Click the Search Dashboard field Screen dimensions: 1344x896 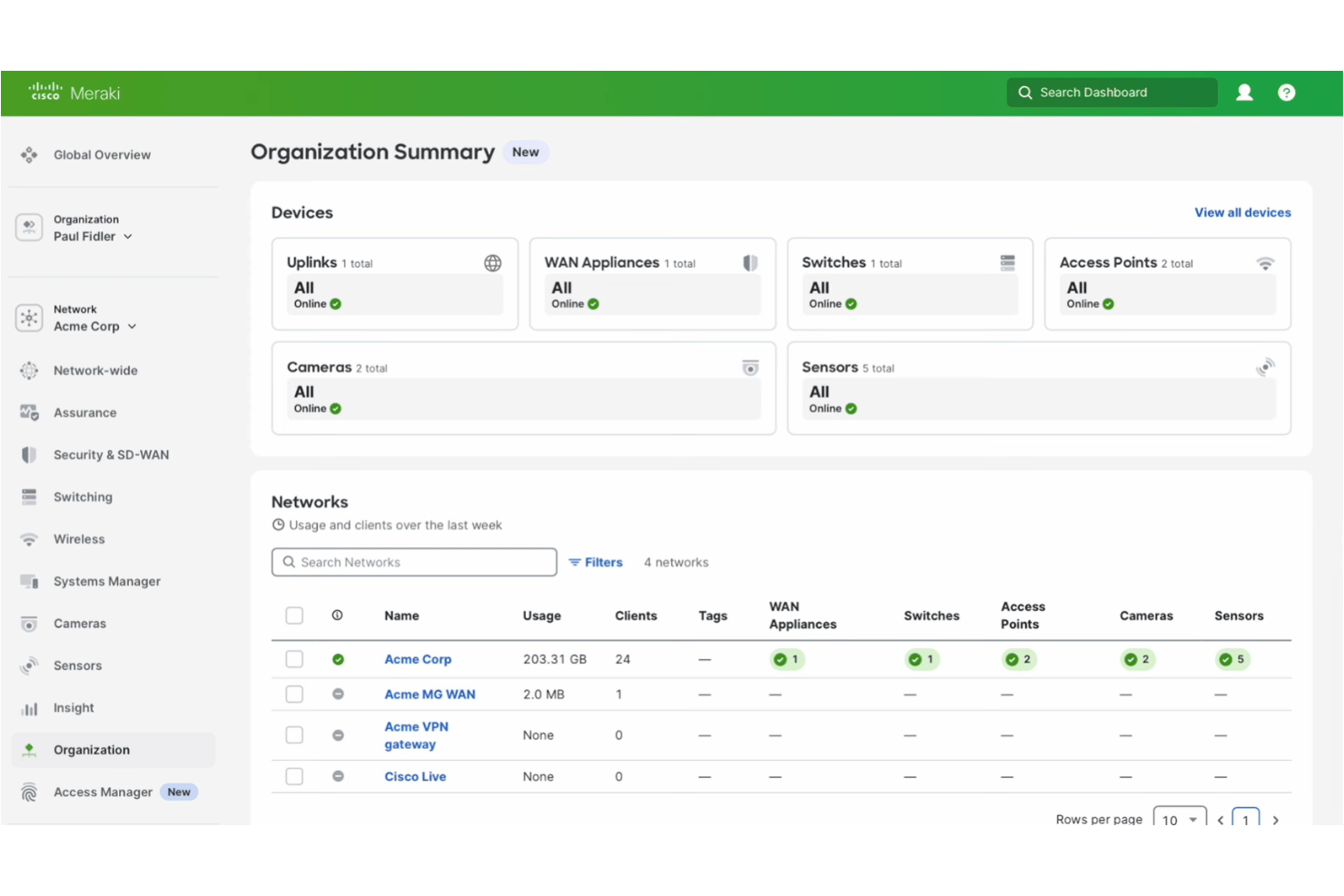point(1112,93)
